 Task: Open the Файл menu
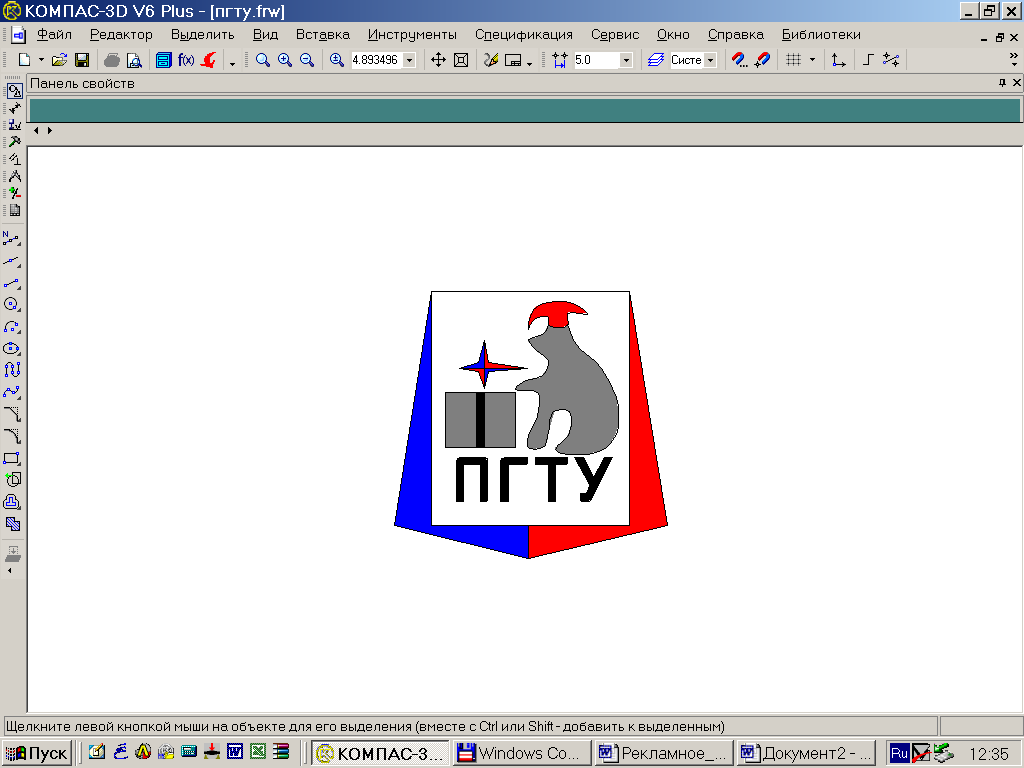pyautogui.click(x=54, y=35)
